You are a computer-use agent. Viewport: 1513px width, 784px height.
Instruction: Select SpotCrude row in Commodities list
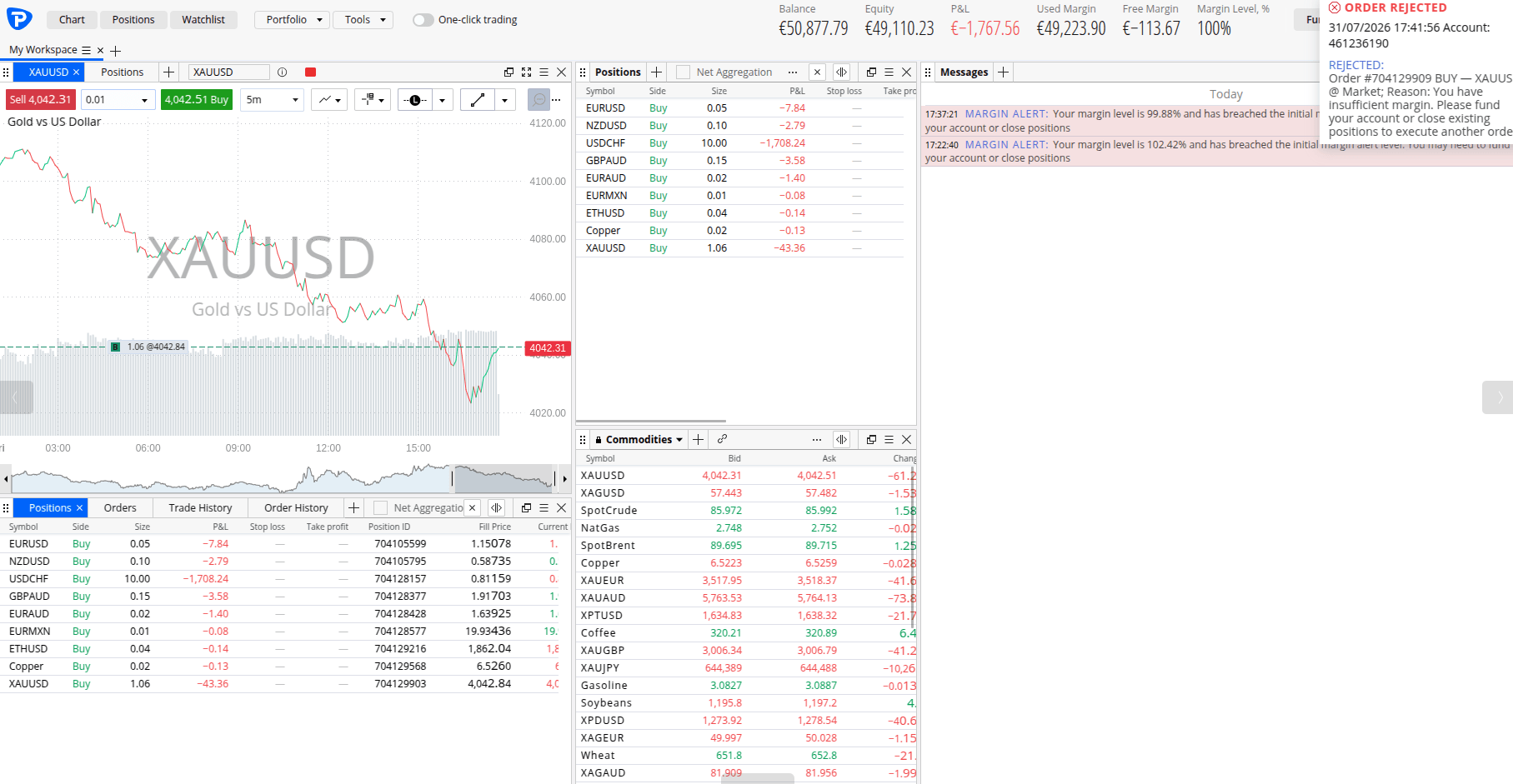pos(748,511)
